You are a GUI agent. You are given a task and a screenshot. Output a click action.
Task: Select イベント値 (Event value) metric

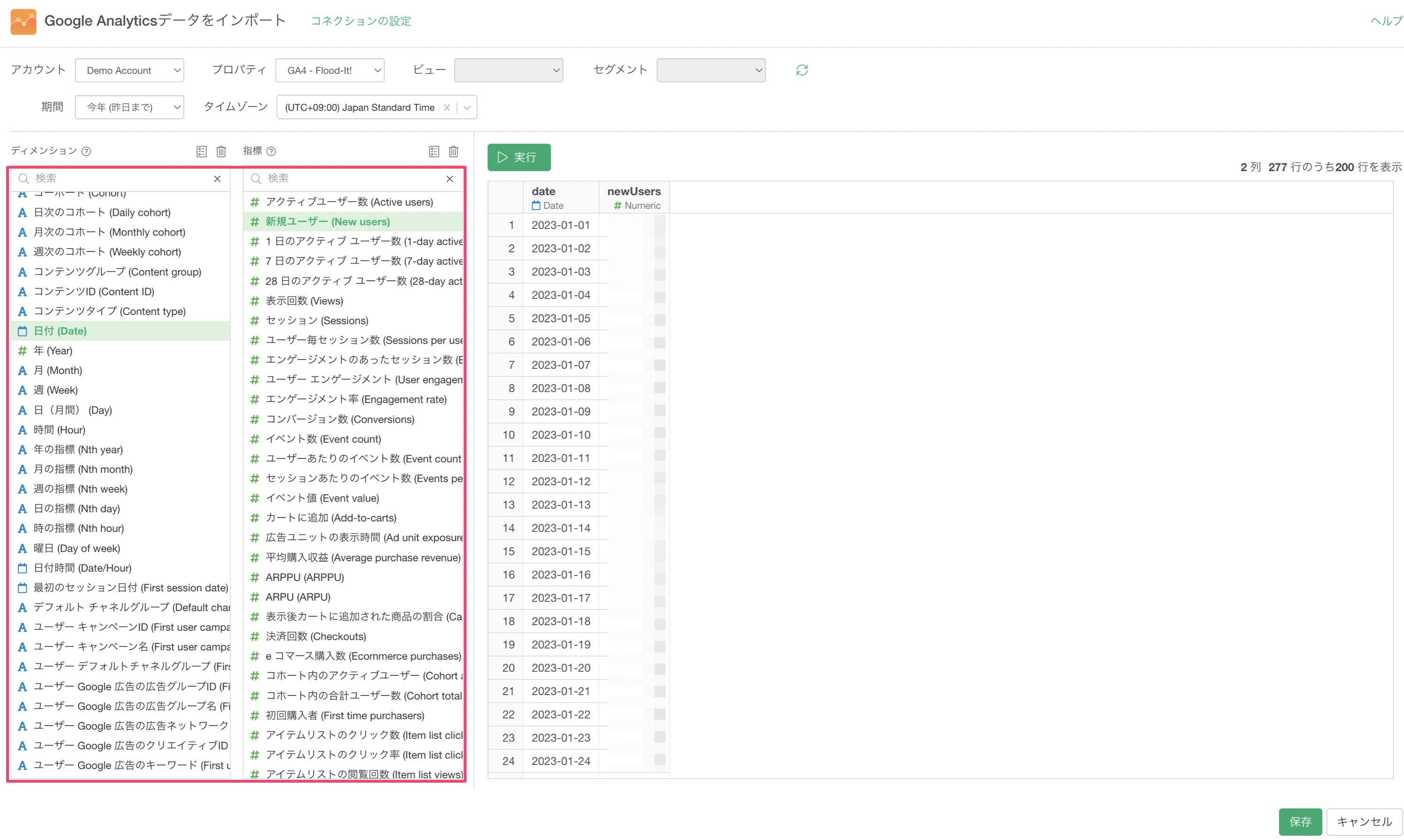[x=354, y=499]
